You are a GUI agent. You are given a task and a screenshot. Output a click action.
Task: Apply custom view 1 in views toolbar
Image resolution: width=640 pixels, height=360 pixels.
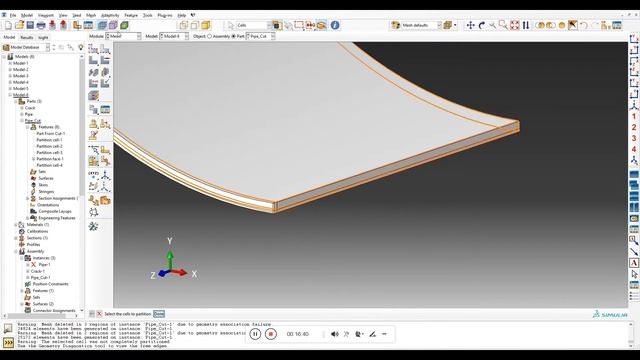point(634,117)
